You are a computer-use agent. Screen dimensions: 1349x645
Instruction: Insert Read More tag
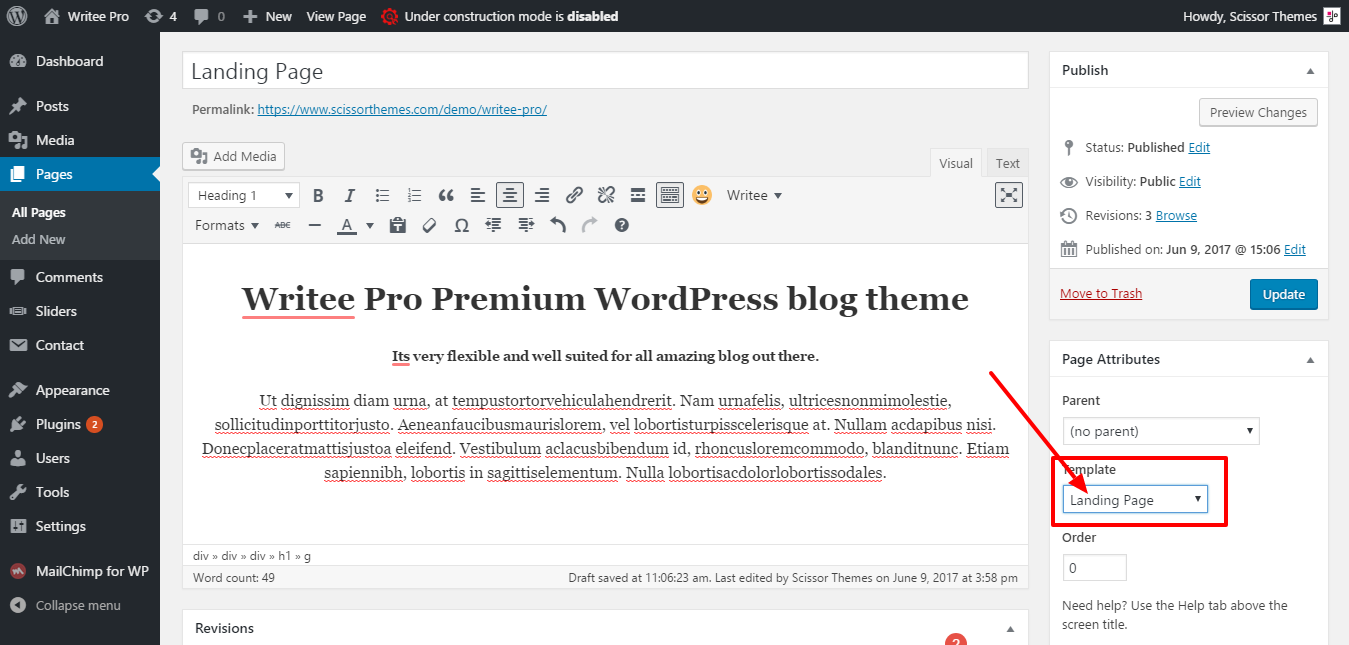(x=638, y=195)
